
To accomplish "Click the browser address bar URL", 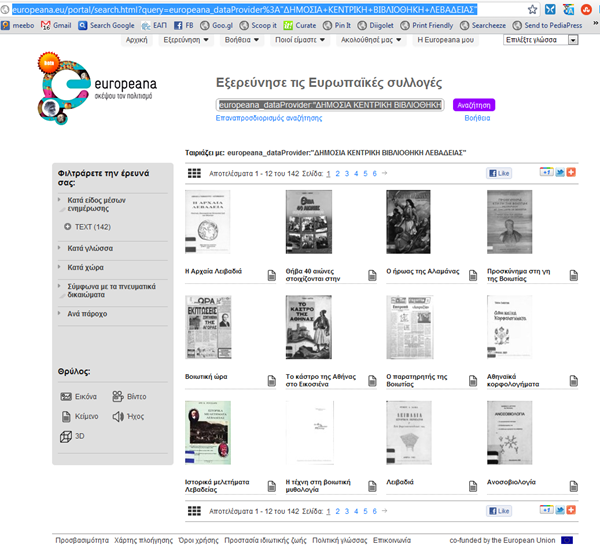I will (x=245, y=9).
